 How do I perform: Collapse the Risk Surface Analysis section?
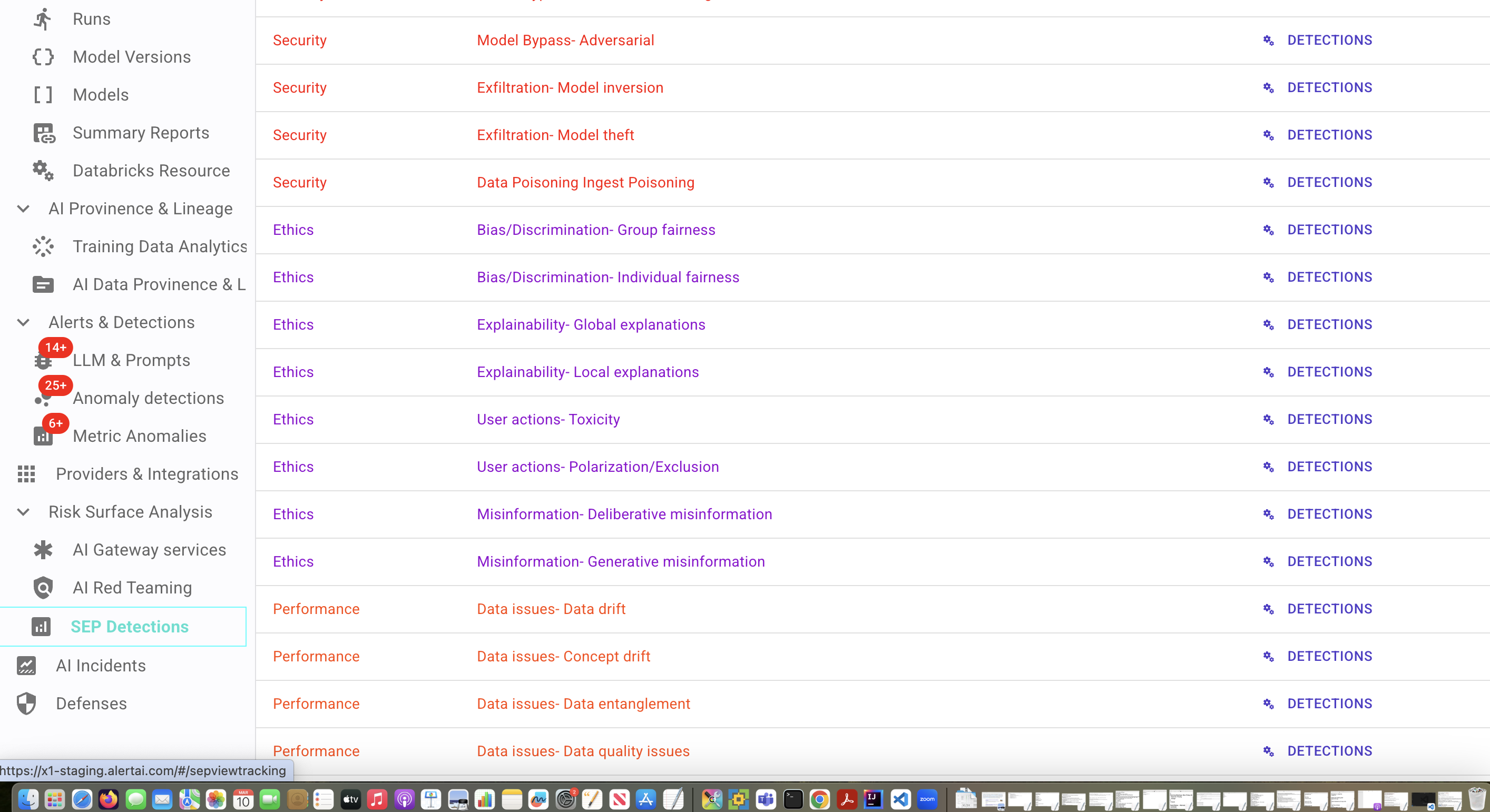click(x=23, y=512)
